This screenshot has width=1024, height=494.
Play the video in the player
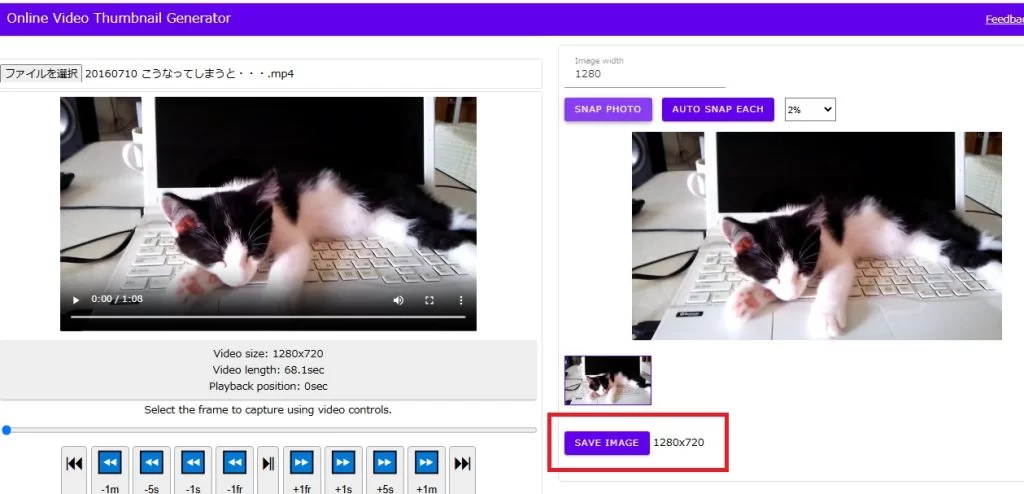[76, 300]
